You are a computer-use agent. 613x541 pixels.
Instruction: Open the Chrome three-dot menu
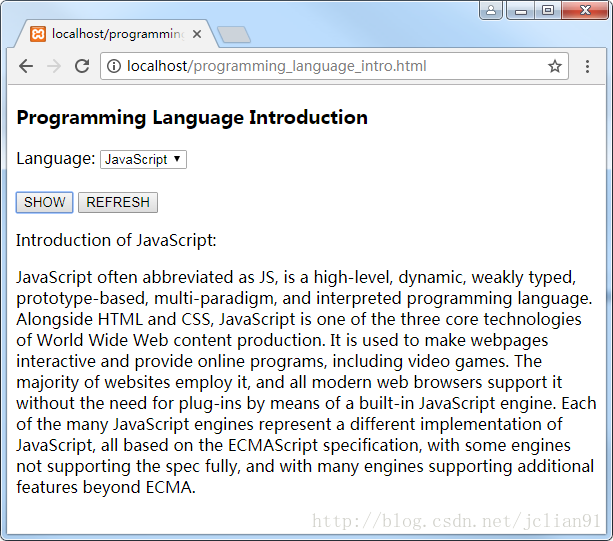point(587,66)
